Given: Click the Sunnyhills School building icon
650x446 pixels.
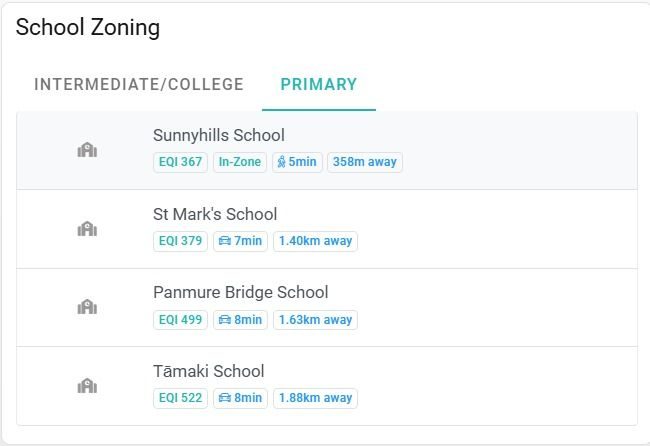Looking at the screenshot, I should point(87,150).
